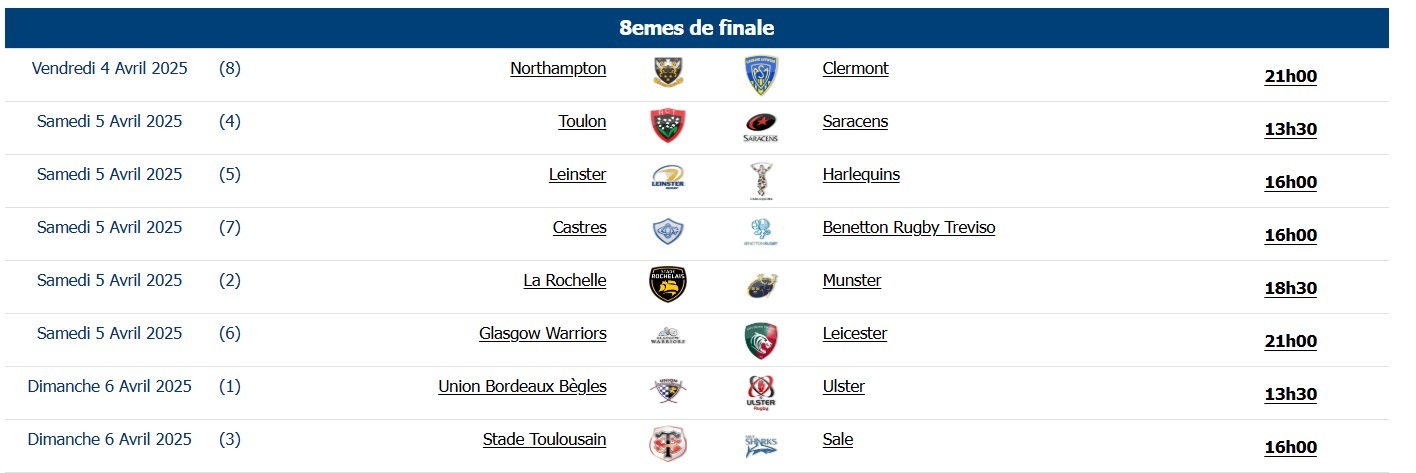Image resolution: width=1416 pixels, height=473 pixels.
Task: Open the Castres team link
Action: (x=579, y=227)
